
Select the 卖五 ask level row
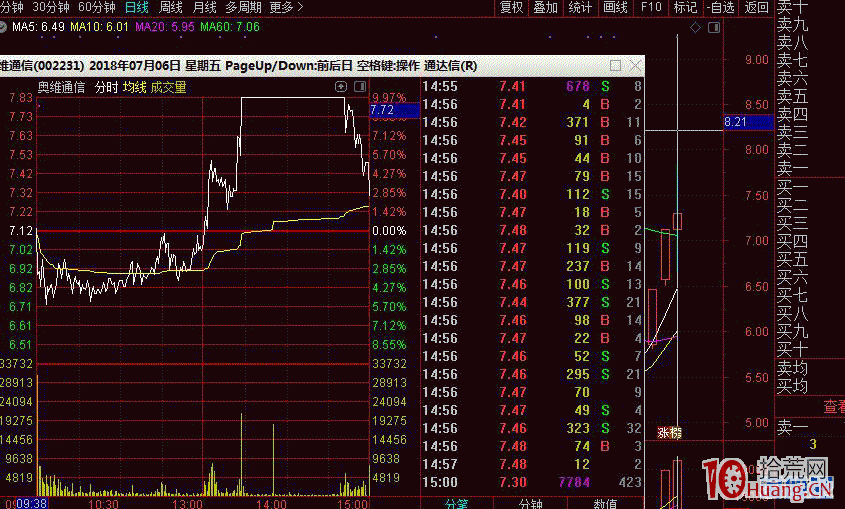click(792, 97)
